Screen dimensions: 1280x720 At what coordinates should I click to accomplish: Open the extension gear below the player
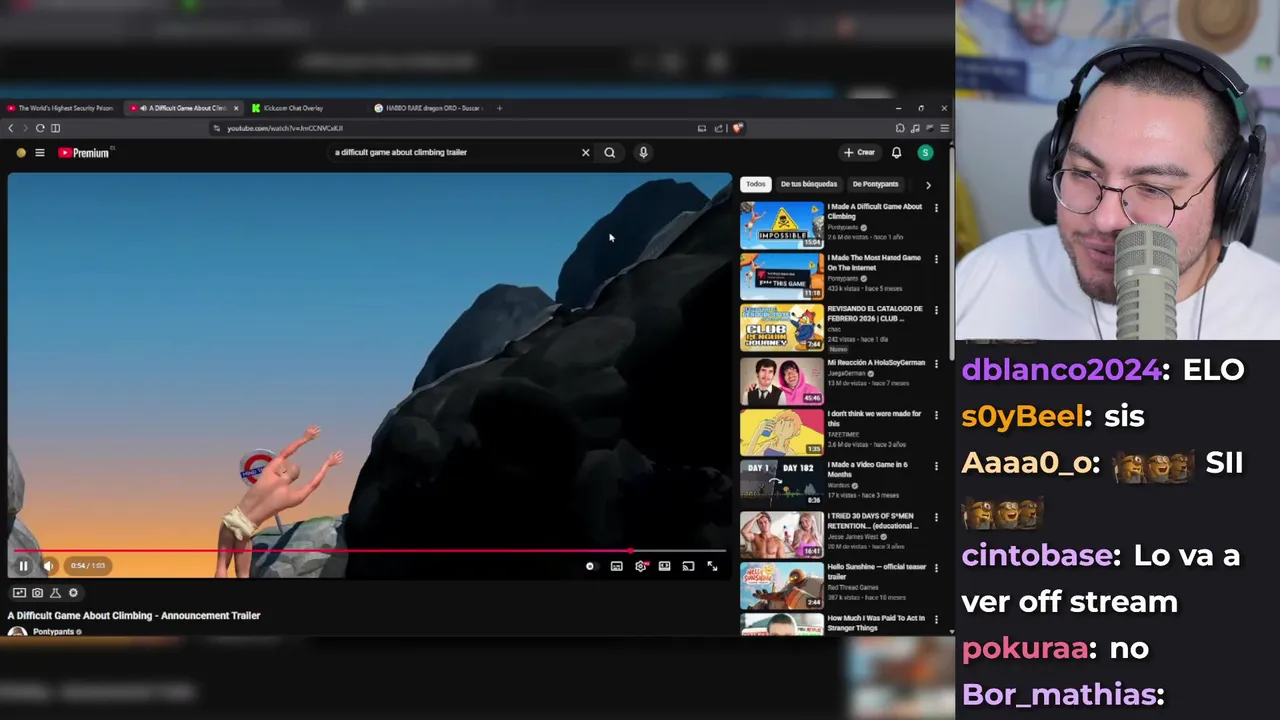click(x=73, y=593)
